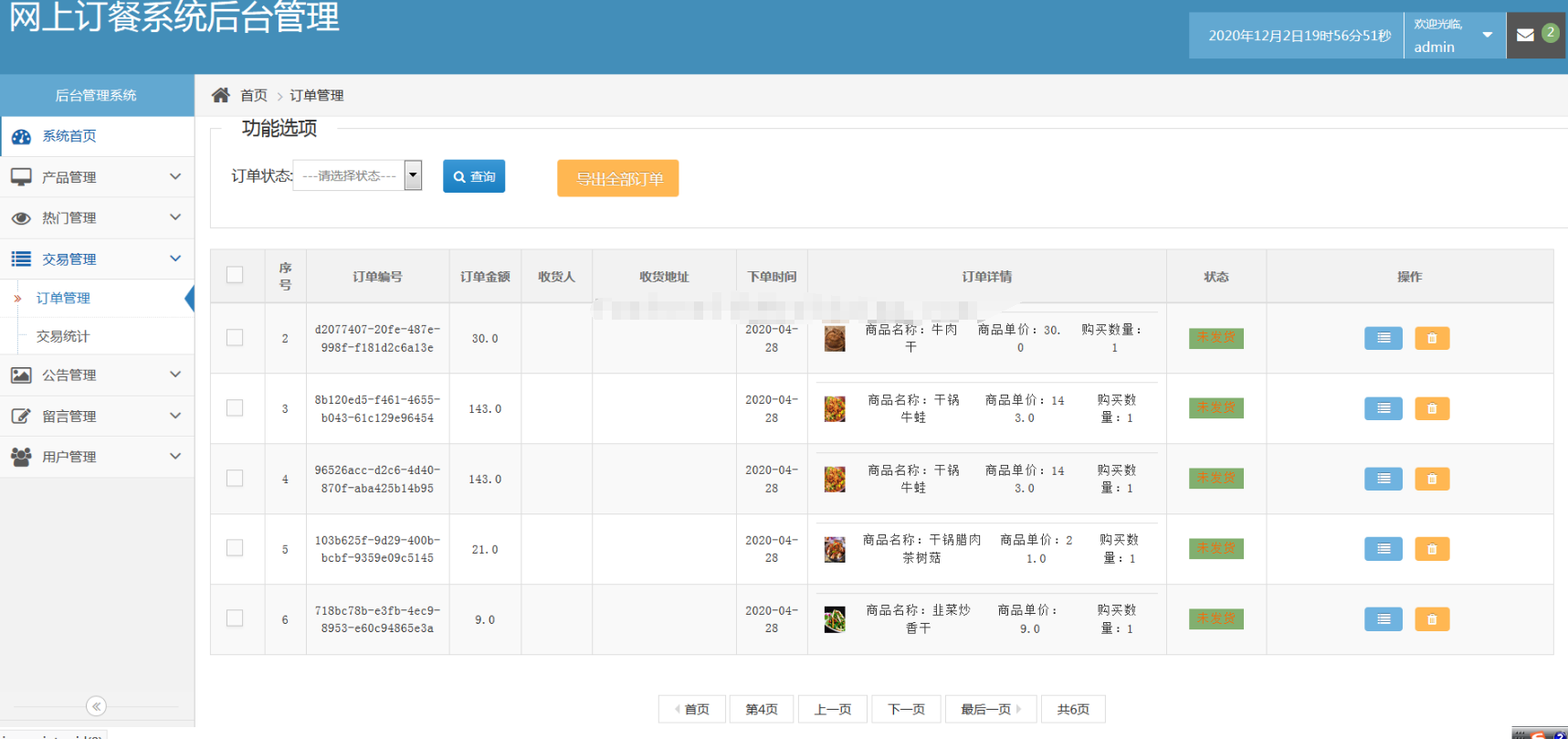Click order amount 21.0 cell

(x=485, y=549)
